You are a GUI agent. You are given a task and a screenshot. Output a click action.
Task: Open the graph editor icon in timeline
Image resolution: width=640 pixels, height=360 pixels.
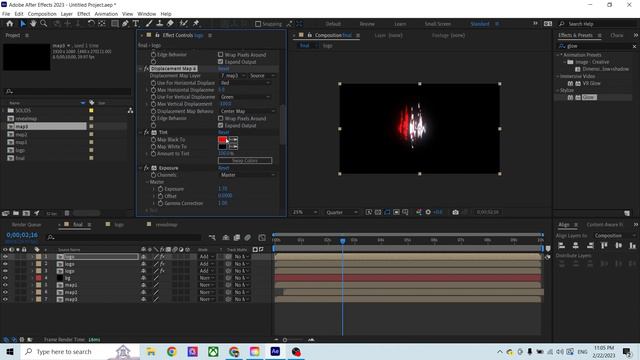(x=262, y=238)
